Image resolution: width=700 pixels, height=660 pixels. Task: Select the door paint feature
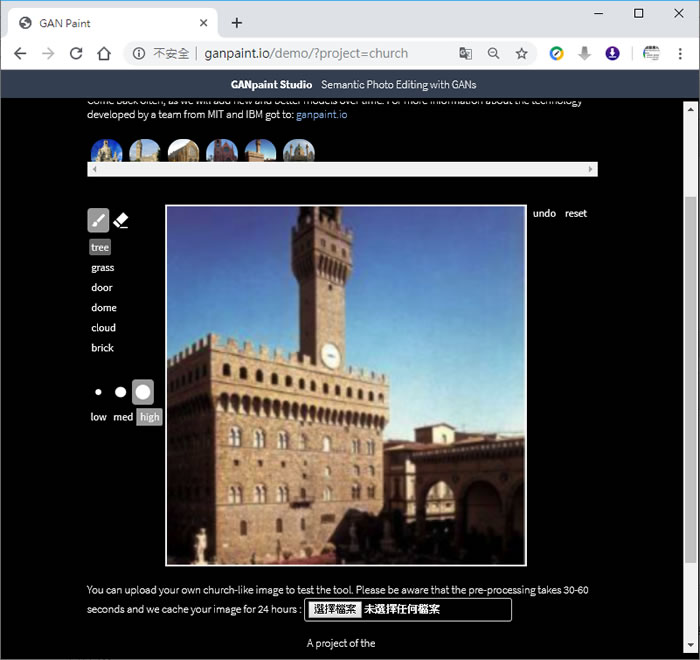(x=102, y=288)
